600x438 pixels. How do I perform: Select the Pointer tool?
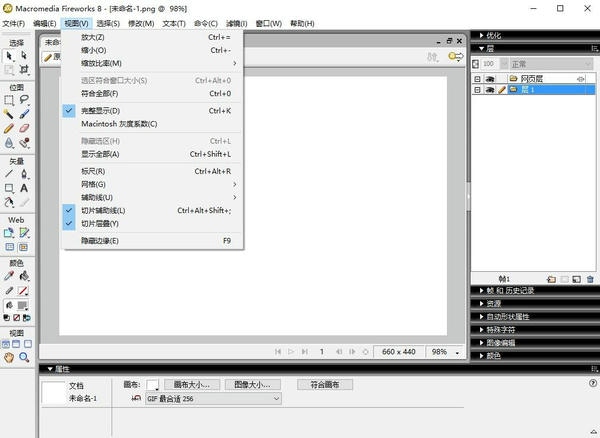click(x=9, y=56)
